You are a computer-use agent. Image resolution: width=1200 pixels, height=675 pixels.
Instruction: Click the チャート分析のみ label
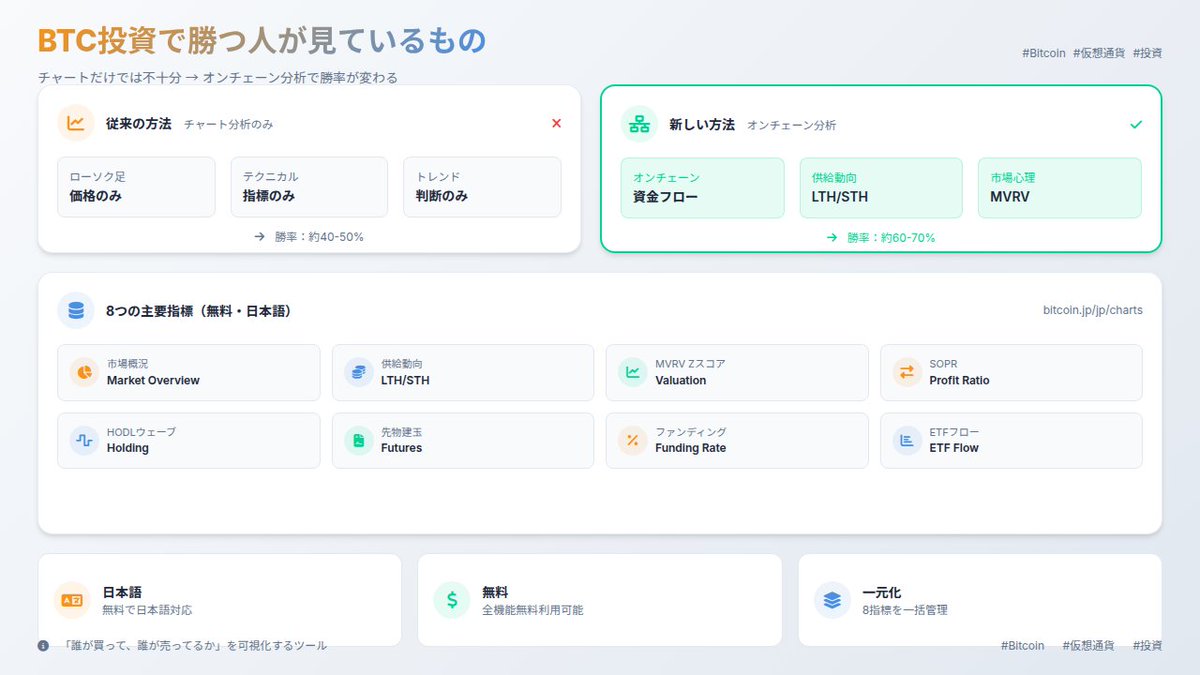point(229,125)
